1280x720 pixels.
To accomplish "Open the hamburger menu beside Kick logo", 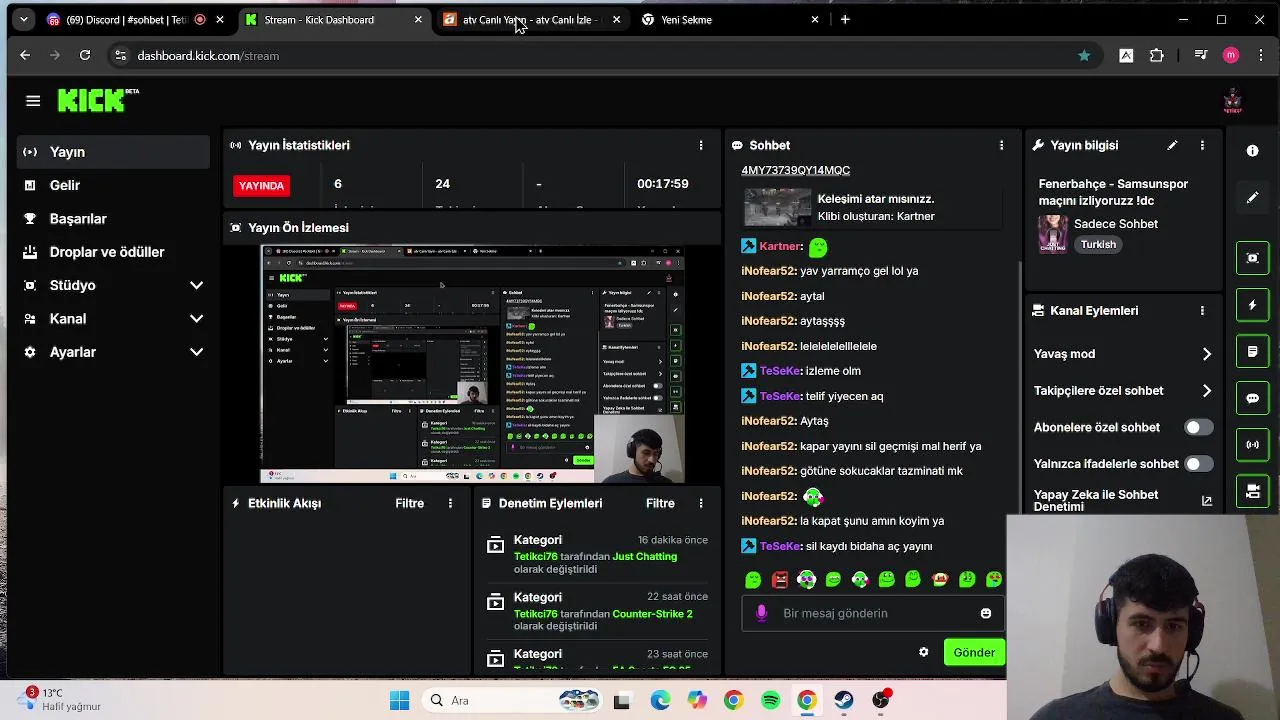I will tap(33, 101).
